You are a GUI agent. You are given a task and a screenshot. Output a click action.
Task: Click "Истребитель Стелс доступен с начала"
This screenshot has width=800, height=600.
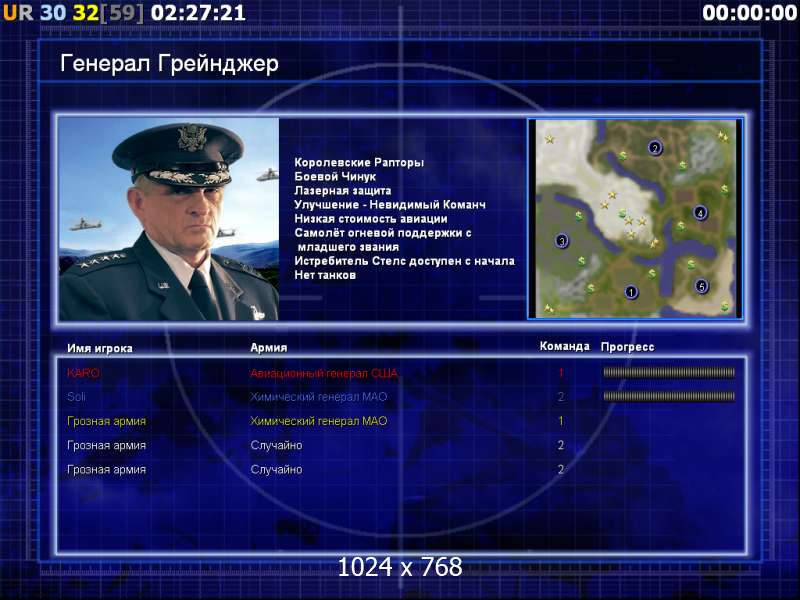tap(405, 261)
